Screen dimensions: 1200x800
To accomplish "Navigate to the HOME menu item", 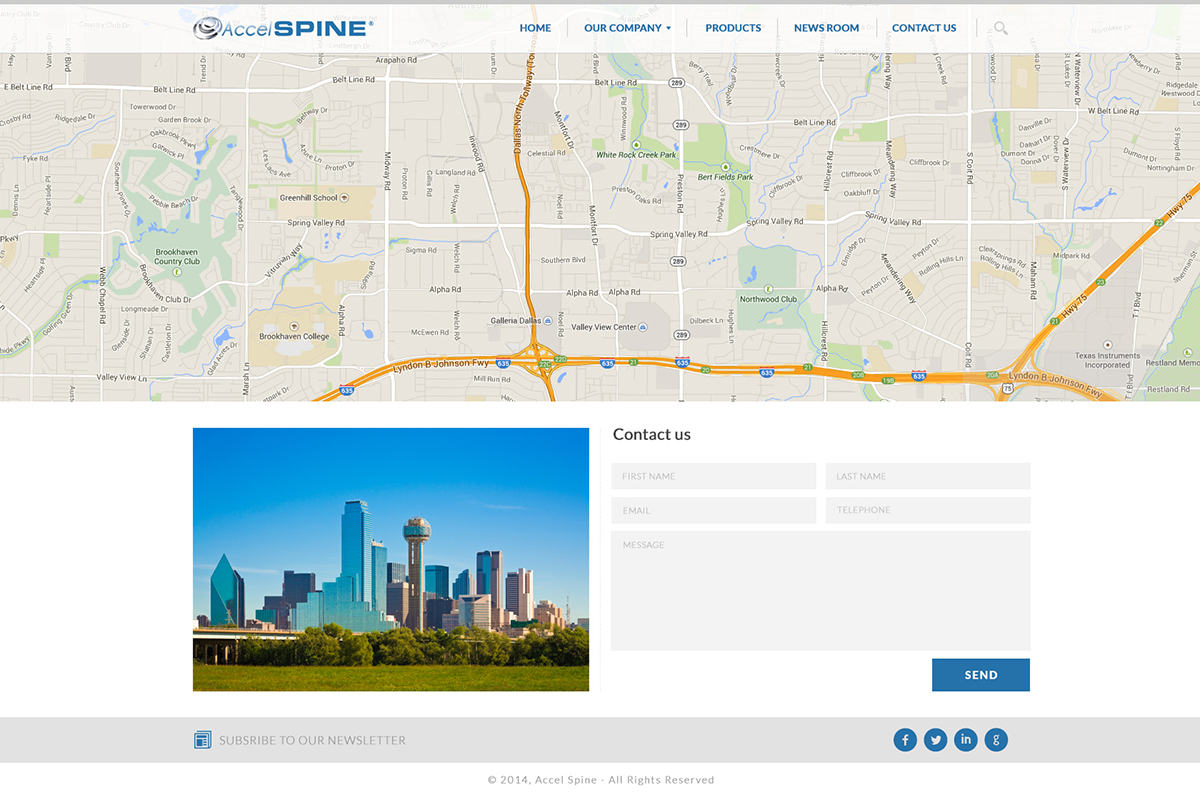I will (x=535, y=28).
